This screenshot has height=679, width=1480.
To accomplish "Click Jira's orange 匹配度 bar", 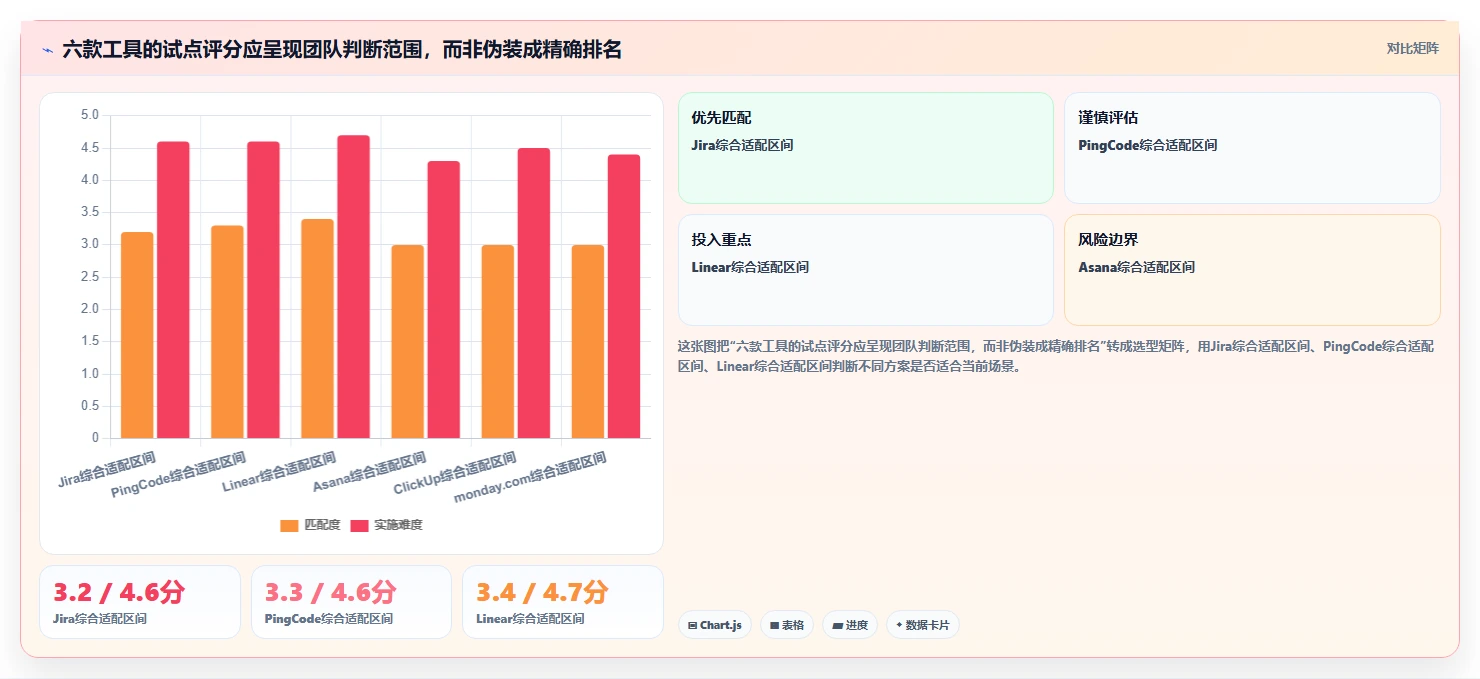I will pyautogui.click(x=137, y=335).
